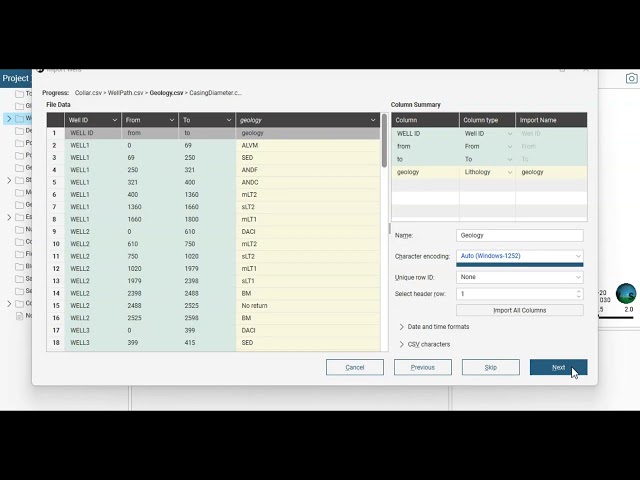Click the 2525 value in the From column
640x480 pixels.
point(134,318)
